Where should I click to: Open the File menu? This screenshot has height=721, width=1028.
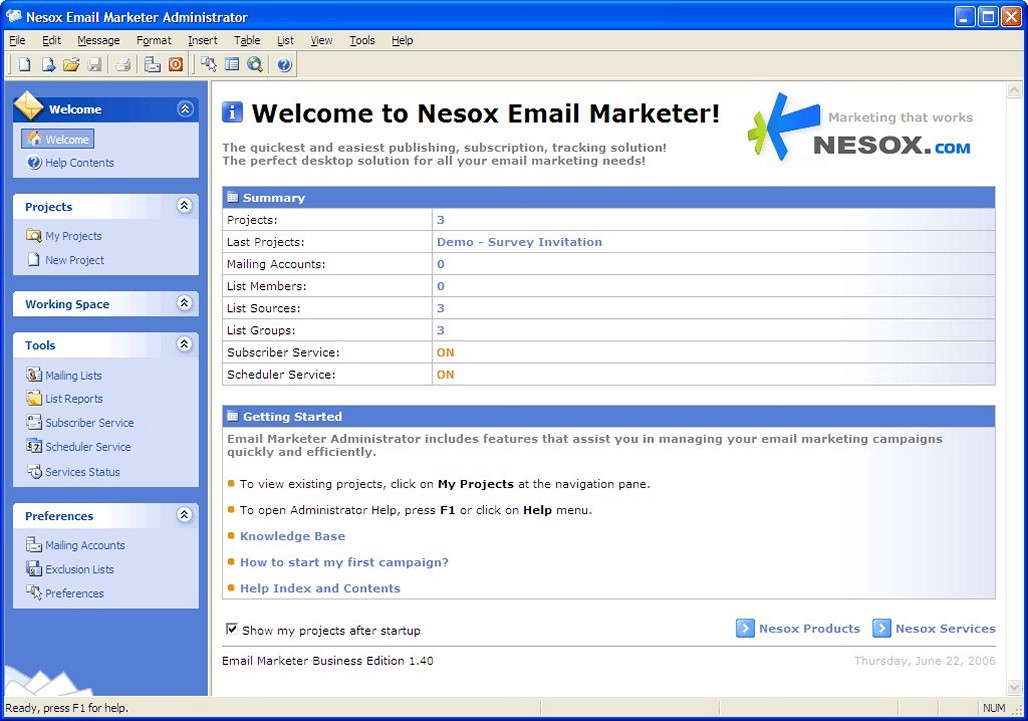17,40
